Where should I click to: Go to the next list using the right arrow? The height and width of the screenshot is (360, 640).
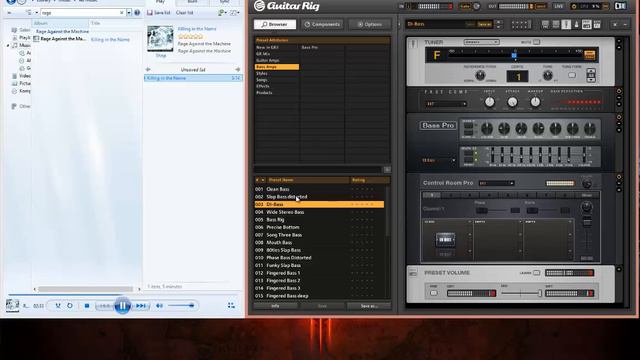(238, 70)
